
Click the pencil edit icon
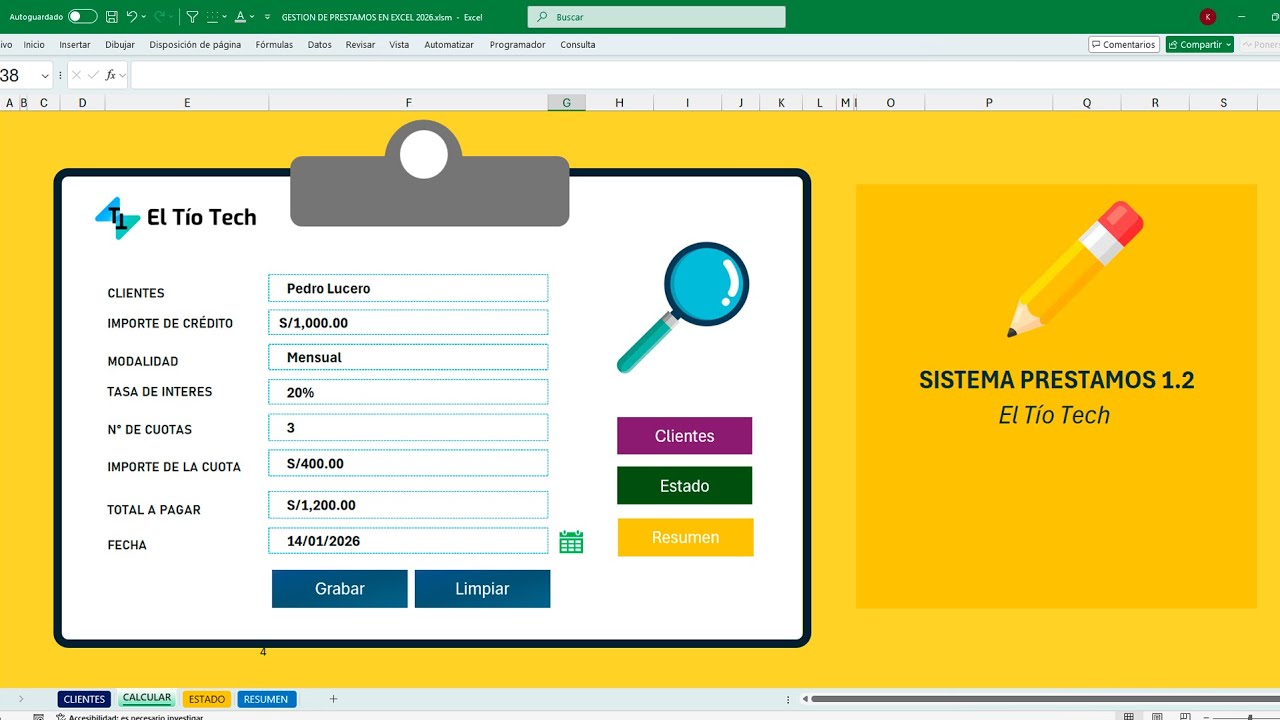coord(1075,269)
